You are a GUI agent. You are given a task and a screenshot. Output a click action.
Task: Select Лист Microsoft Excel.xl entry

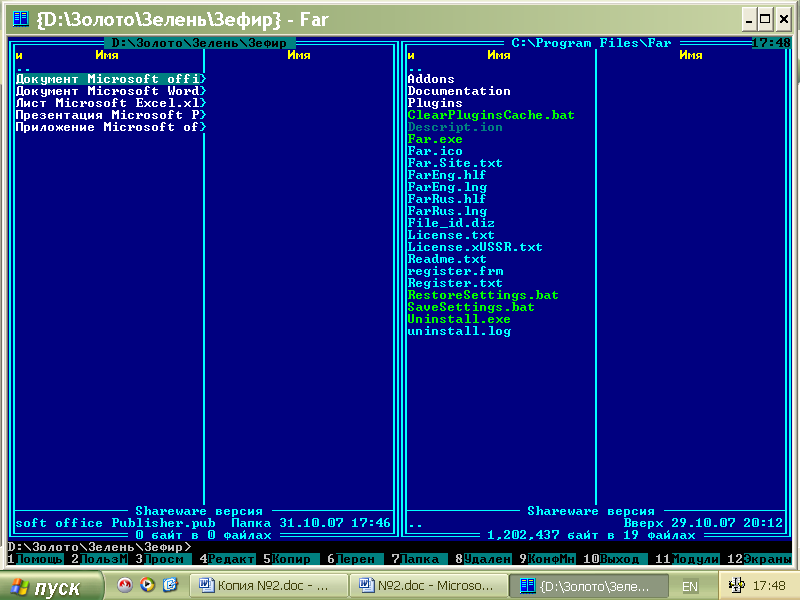111,103
